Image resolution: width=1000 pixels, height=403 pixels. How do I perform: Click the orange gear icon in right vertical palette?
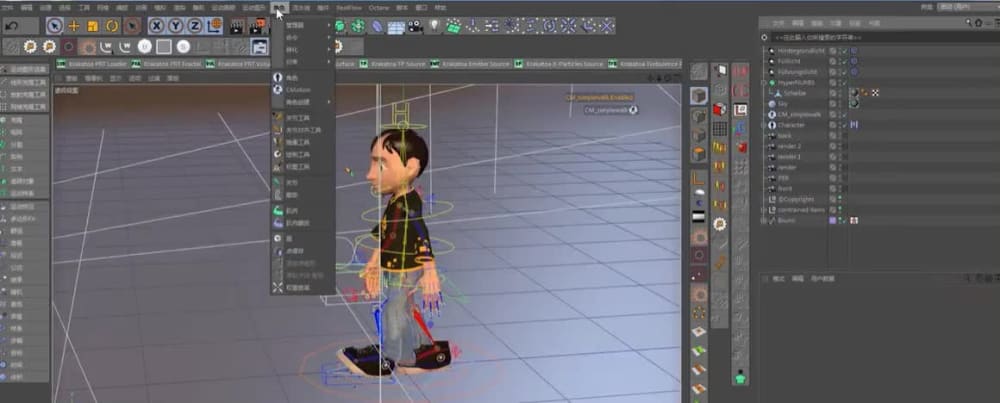719,224
